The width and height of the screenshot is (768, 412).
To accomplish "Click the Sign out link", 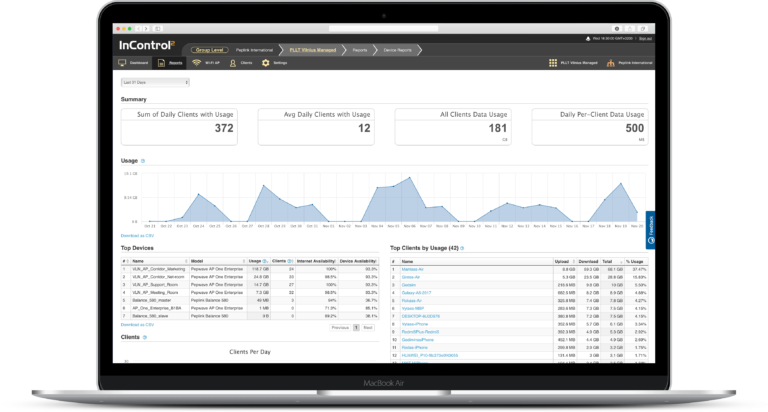I will (645, 38).
